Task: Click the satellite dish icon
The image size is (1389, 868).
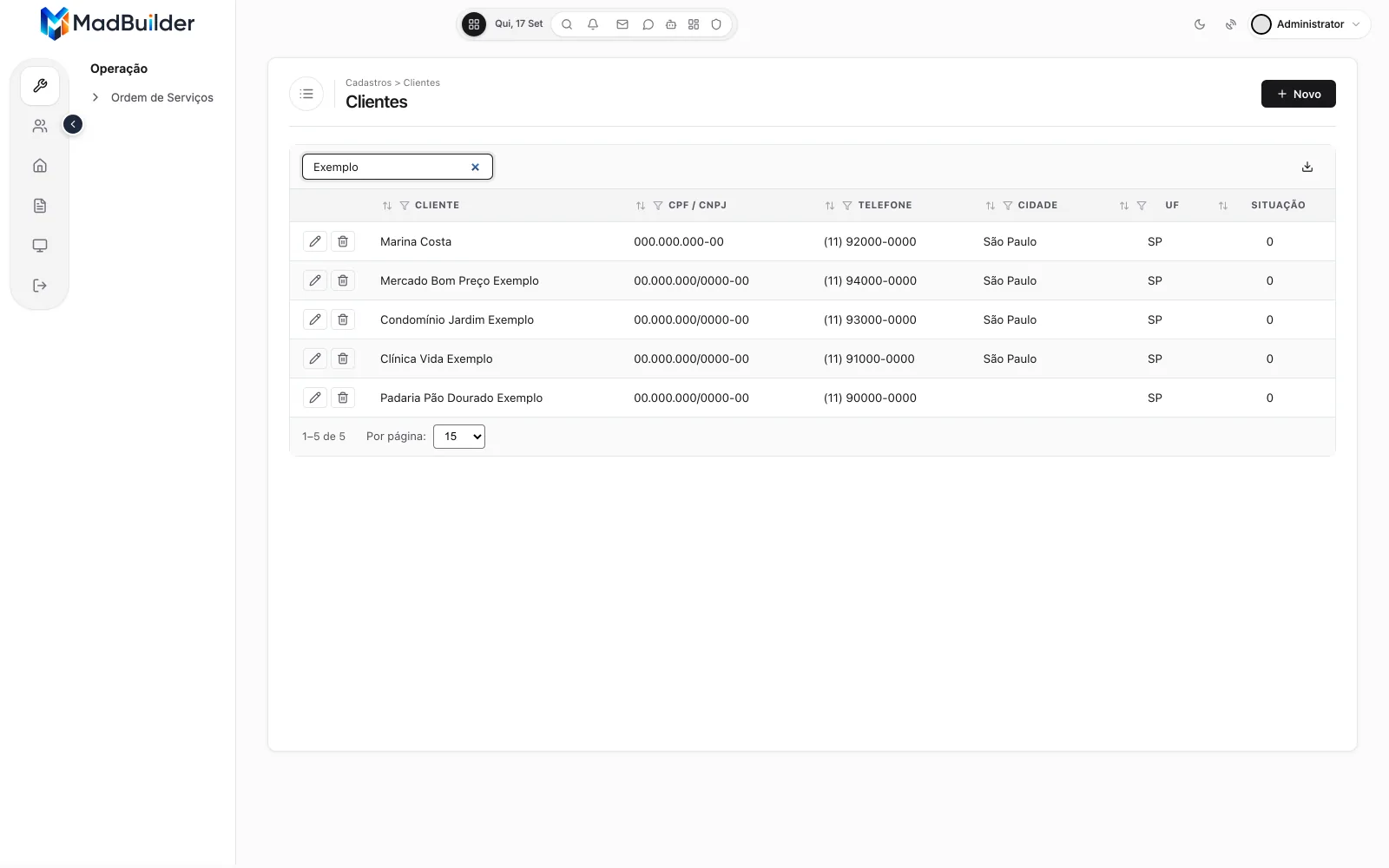Action: click(x=1231, y=24)
